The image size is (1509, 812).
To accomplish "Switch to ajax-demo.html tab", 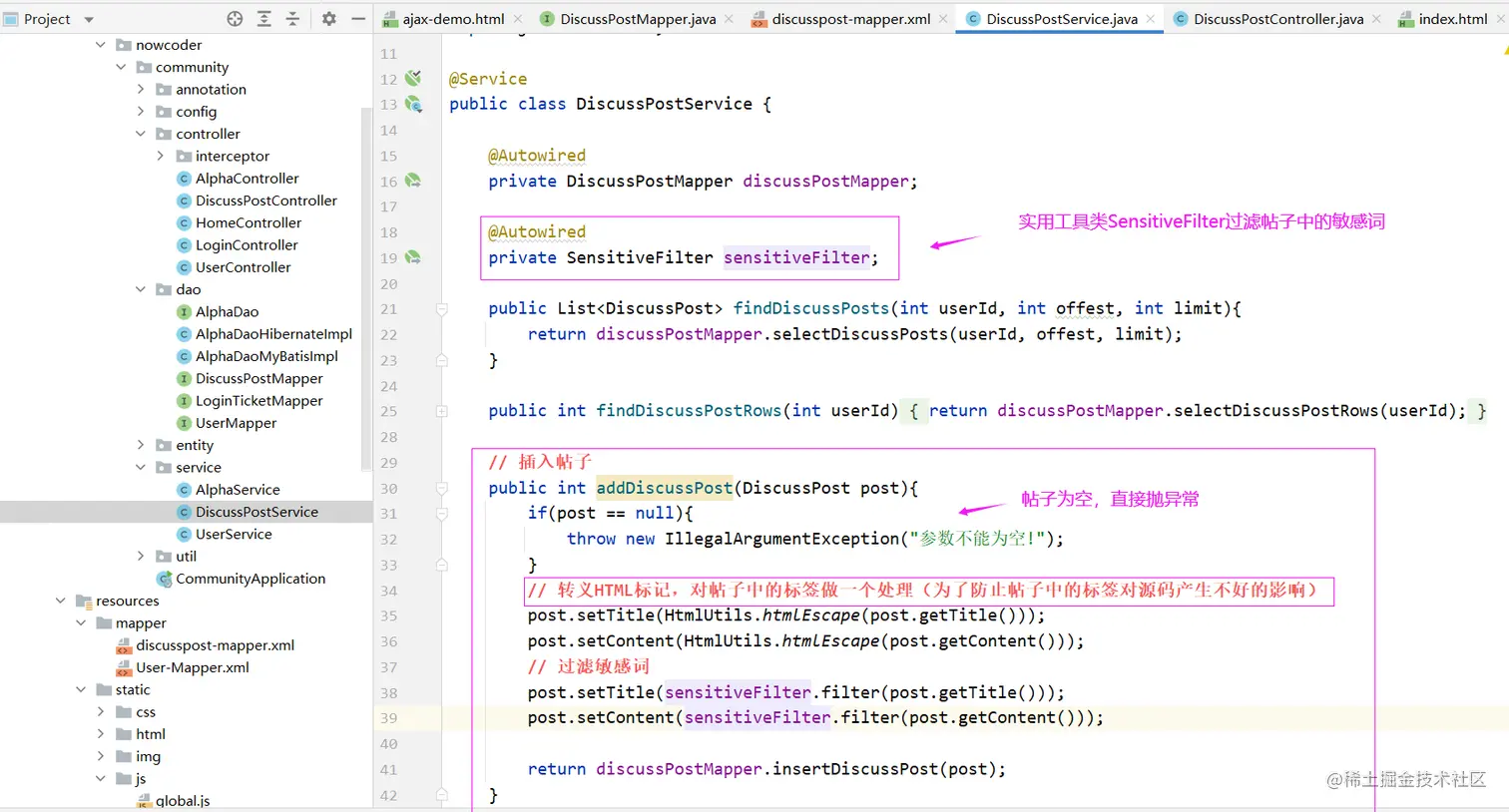I will pyautogui.click(x=454, y=19).
